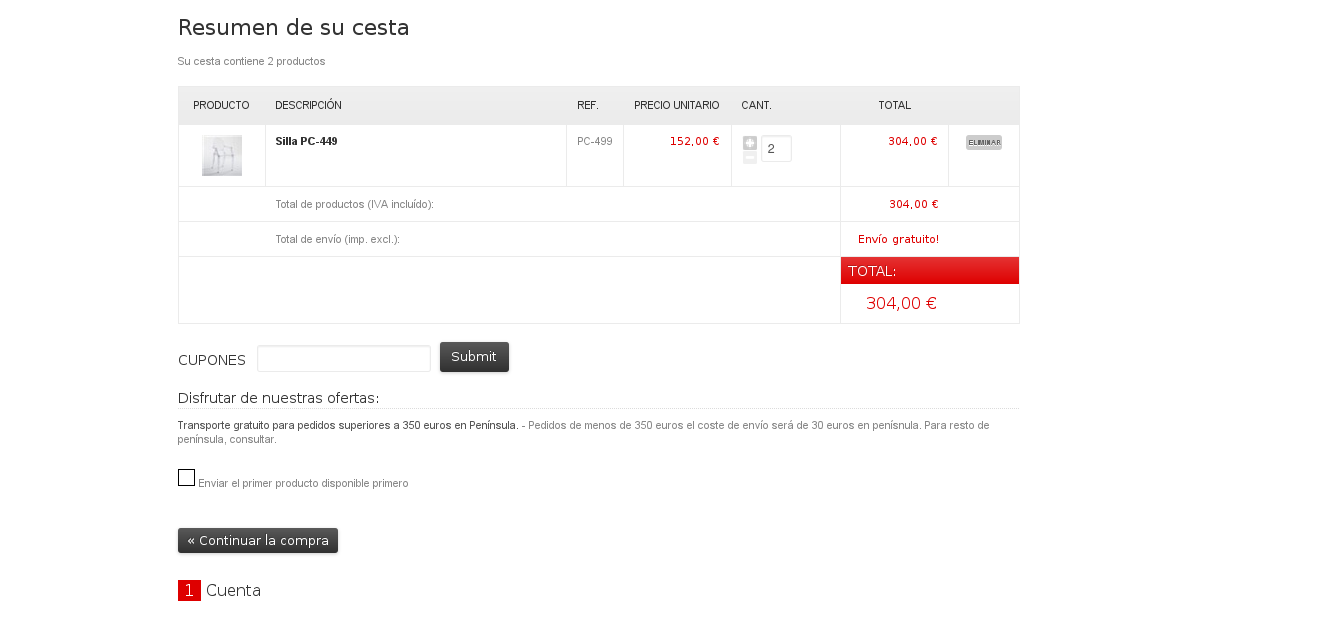Screen dimensions: 1326x635
Task: Decrease quantity with the minus icon
Action: (x=750, y=157)
